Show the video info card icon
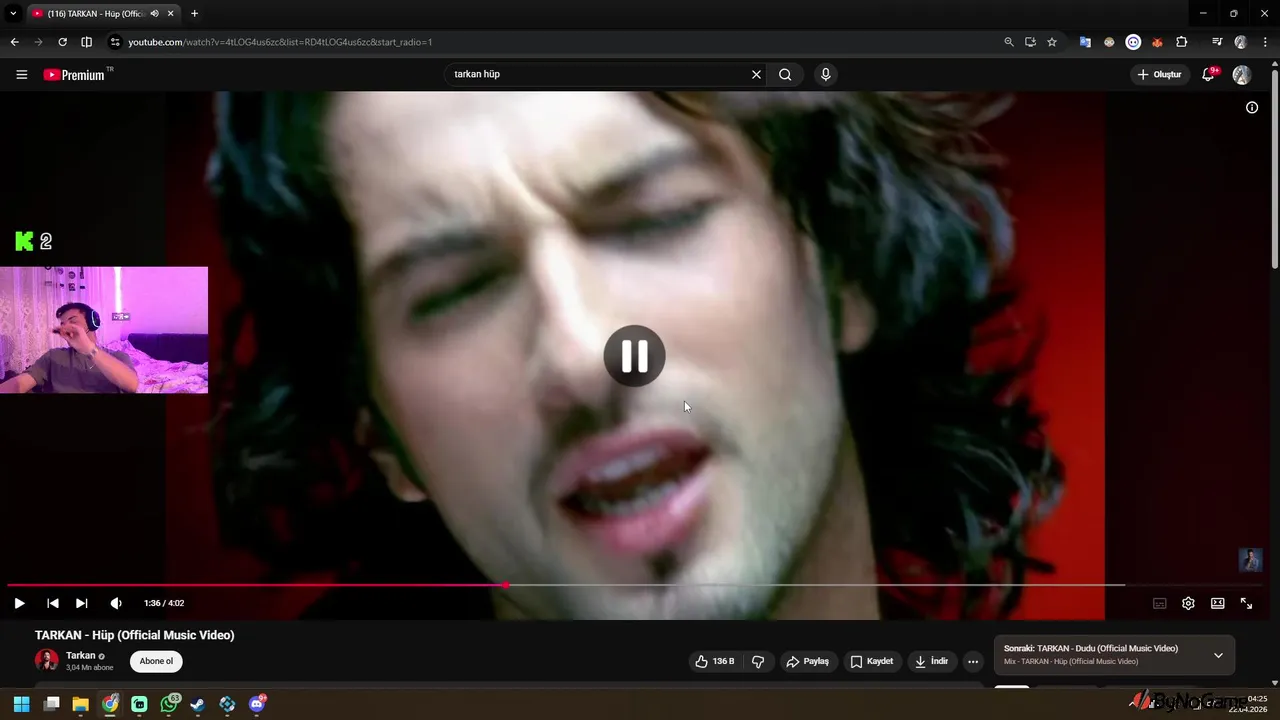 point(1252,108)
